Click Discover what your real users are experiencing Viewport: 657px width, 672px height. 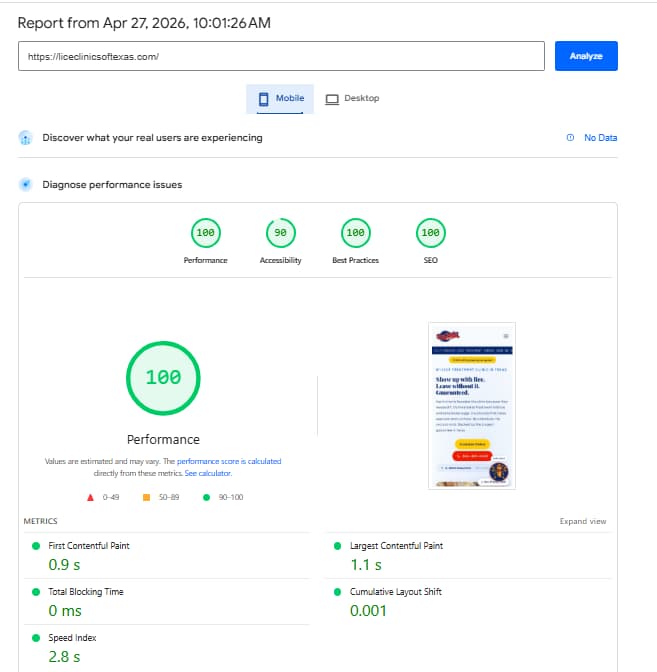[152, 138]
